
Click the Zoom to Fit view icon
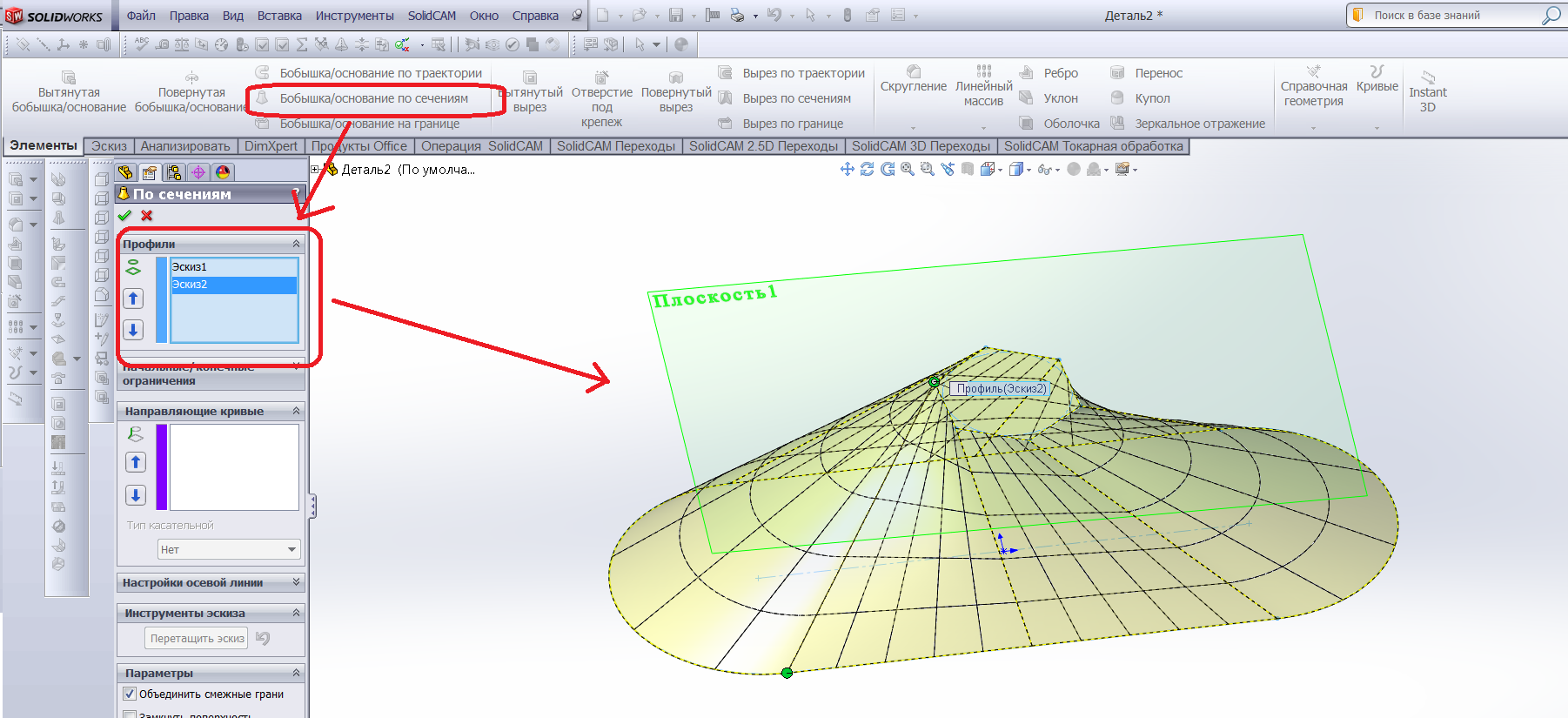tap(908, 170)
